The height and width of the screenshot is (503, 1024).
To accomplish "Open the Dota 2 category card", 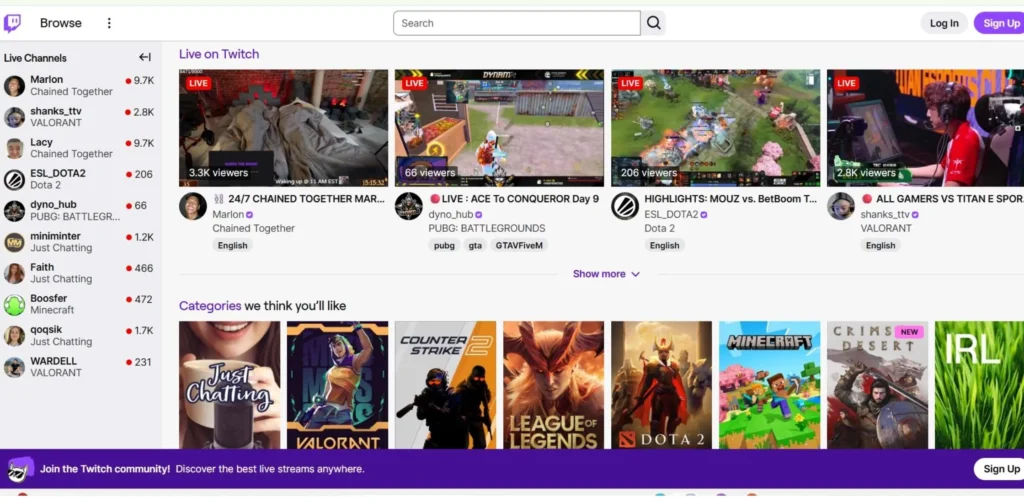I will 662,385.
